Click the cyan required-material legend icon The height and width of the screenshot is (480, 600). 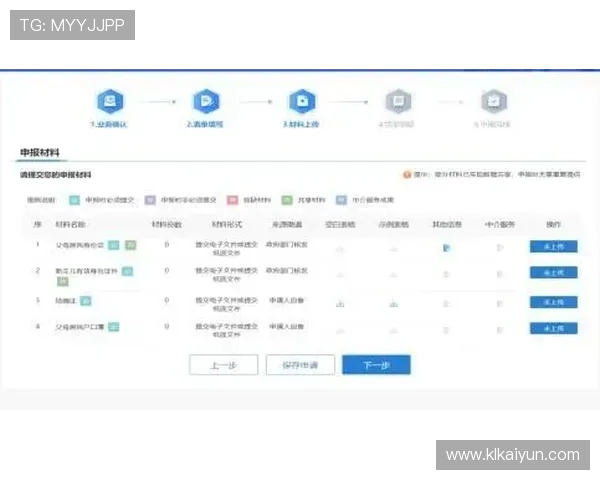(x=74, y=200)
